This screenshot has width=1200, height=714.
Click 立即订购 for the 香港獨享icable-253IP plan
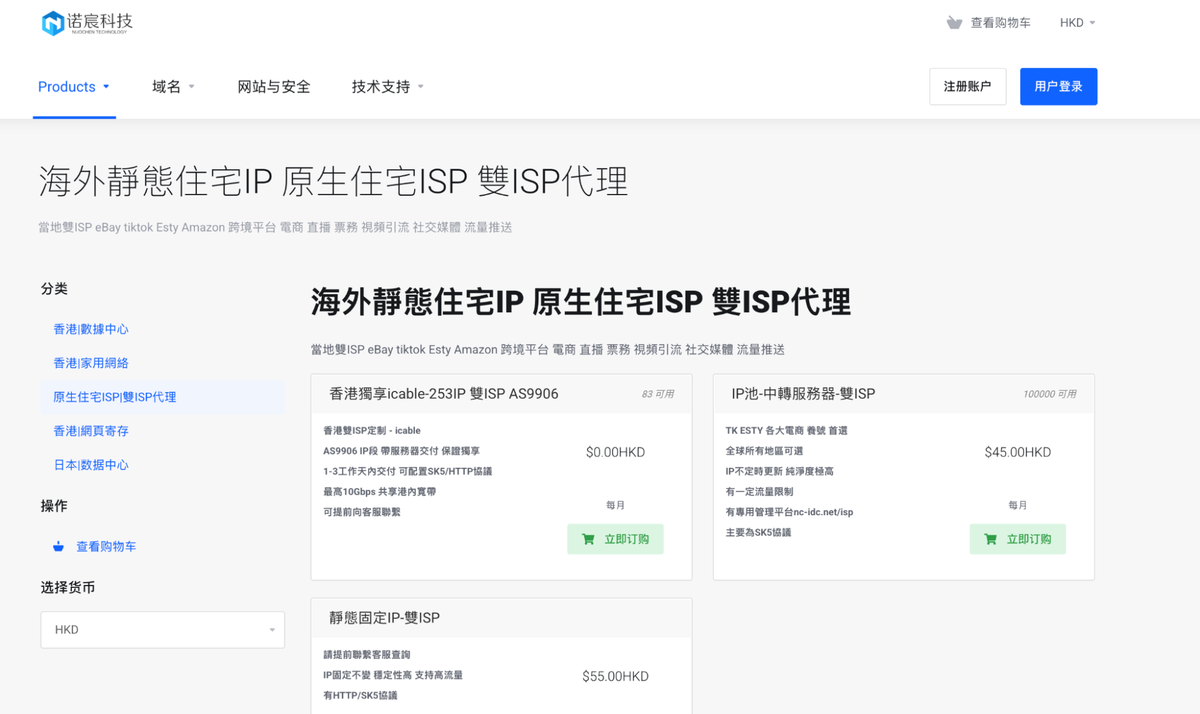coord(615,538)
